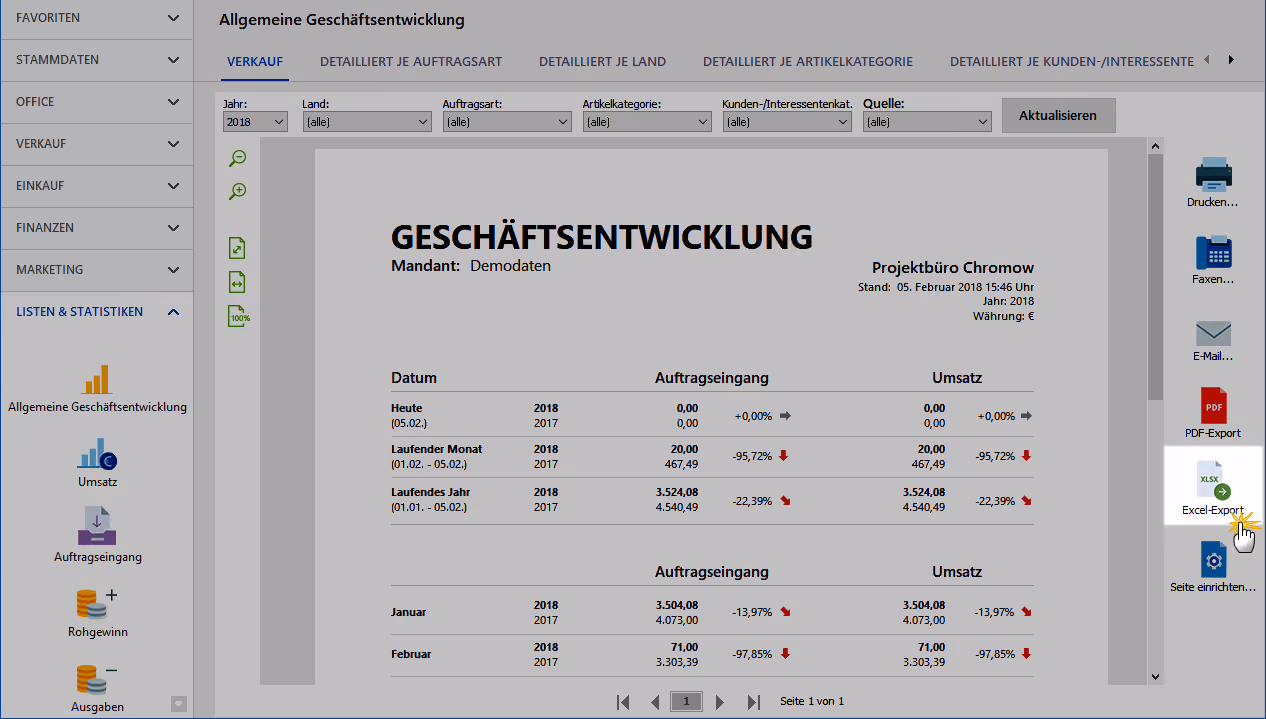
Task: Switch to DETAILLIERT JE AUFTRAGSART tab
Action: pyautogui.click(x=411, y=61)
